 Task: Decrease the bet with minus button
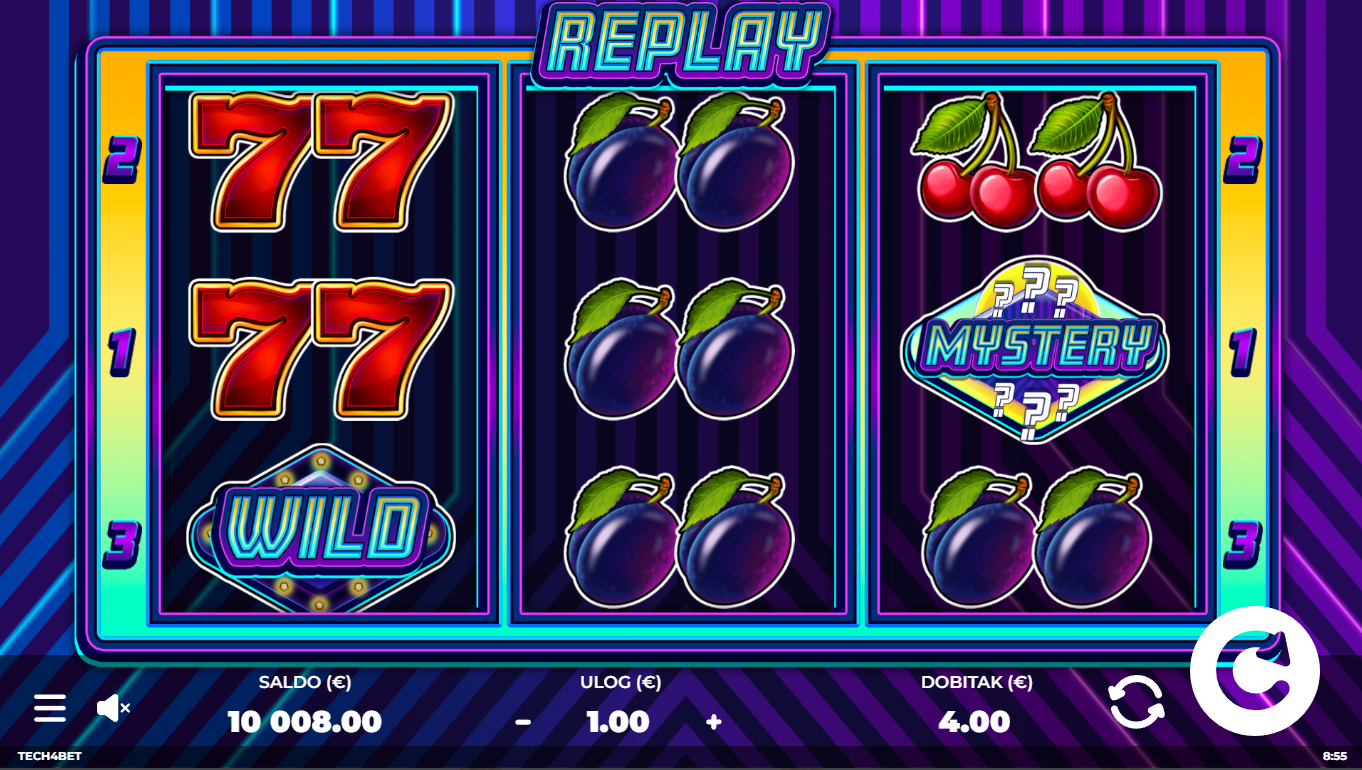(523, 722)
